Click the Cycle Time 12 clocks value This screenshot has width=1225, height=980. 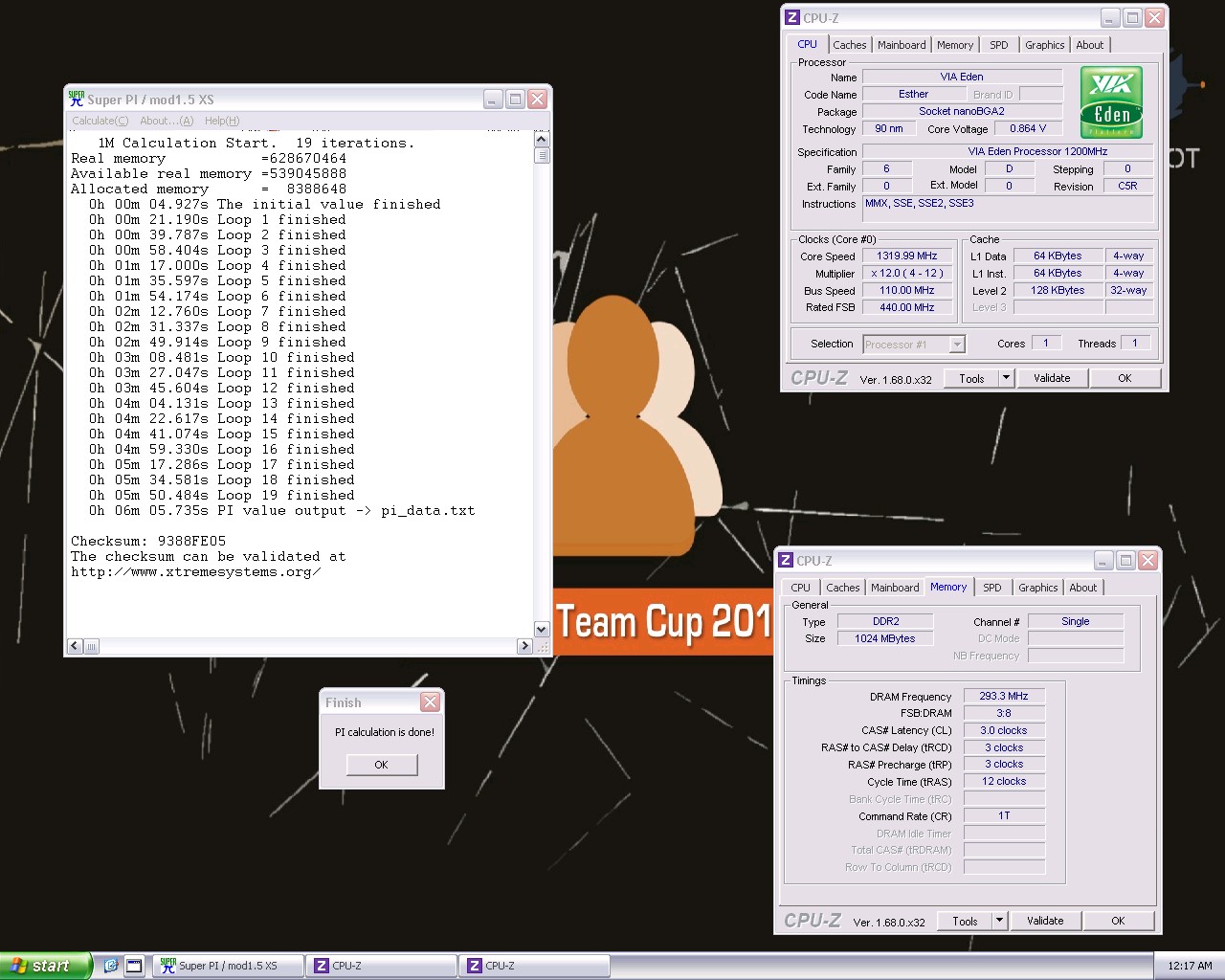click(x=1004, y=781)
